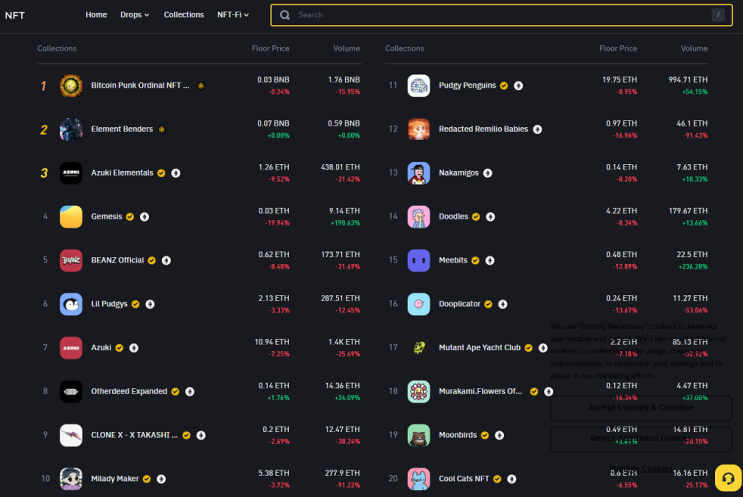Viewport: 743px width, 497px height.
Task: Click the Azuki Elementals collection logo
Action: tap(71, 173)
